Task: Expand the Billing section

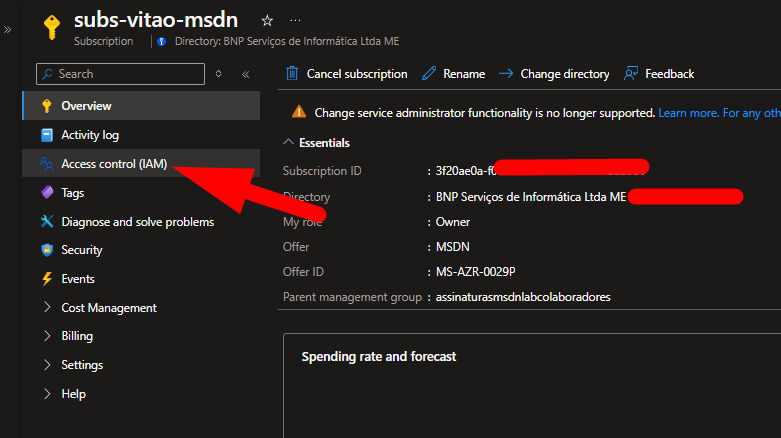Action: 46,337
